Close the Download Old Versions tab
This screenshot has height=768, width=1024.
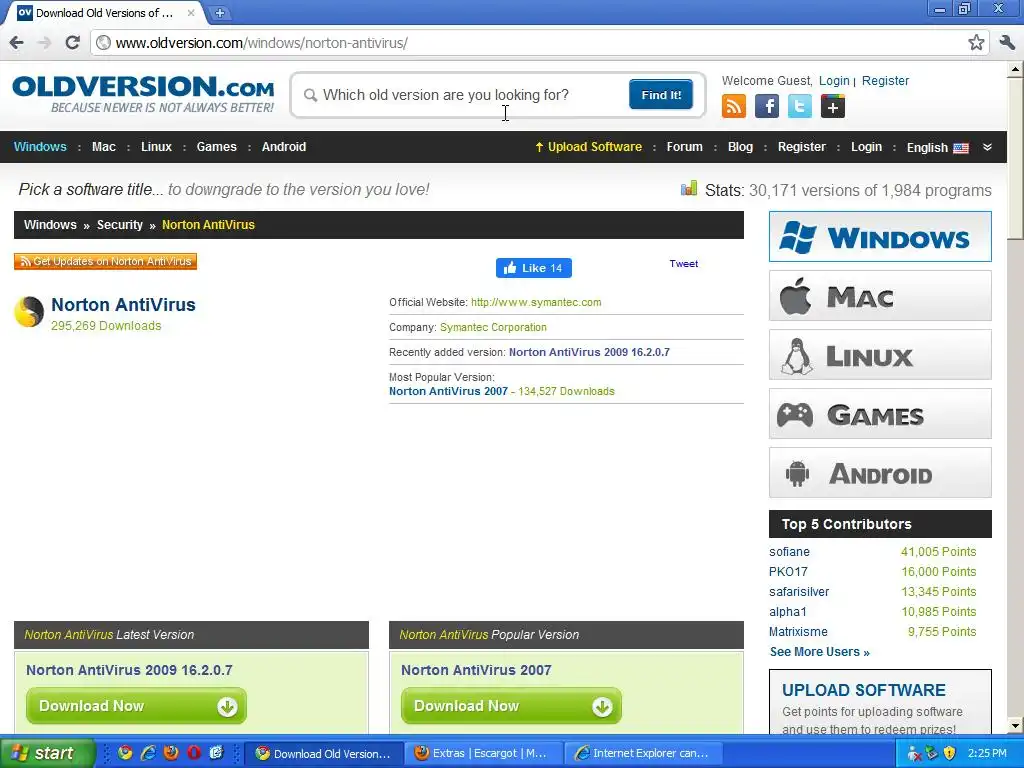[x=191, y=12]
